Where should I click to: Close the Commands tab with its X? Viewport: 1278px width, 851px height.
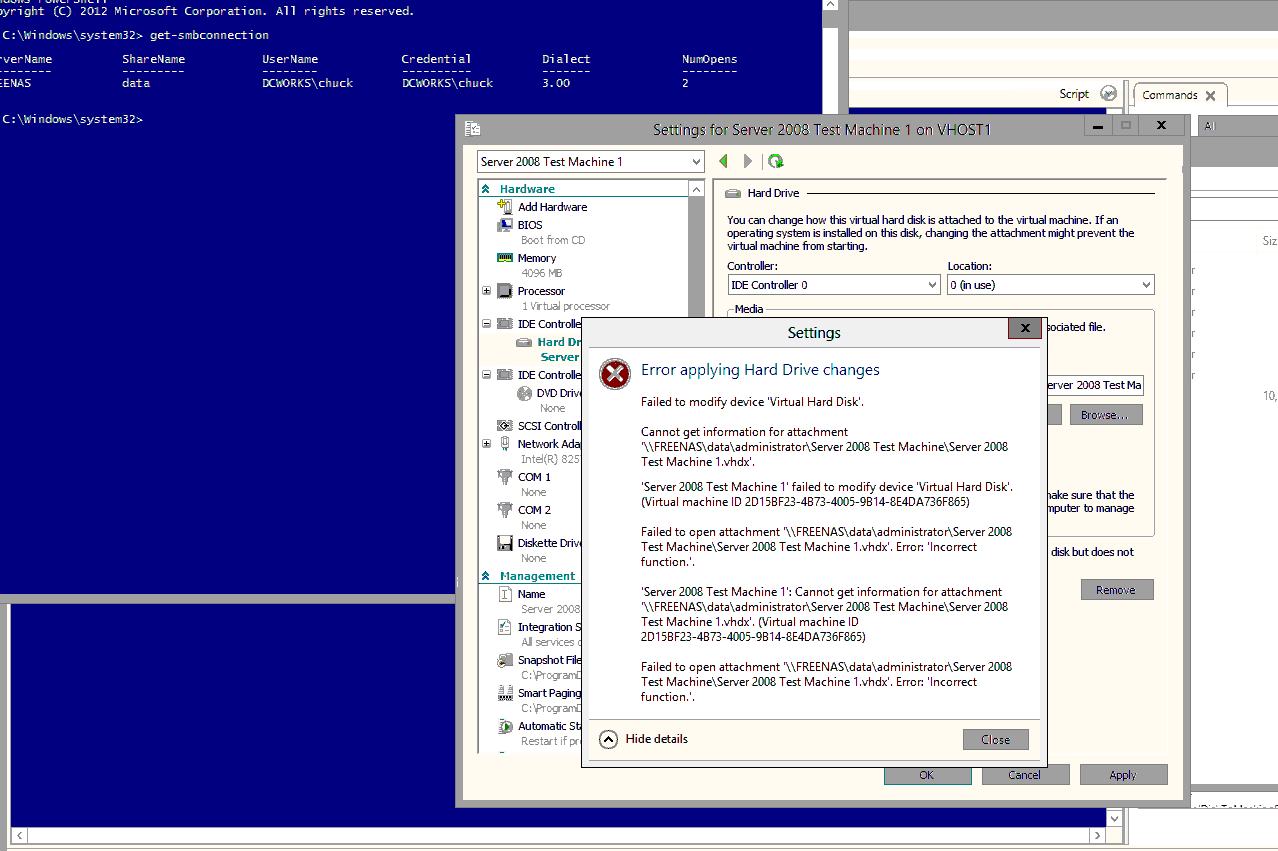(1210, 96)
